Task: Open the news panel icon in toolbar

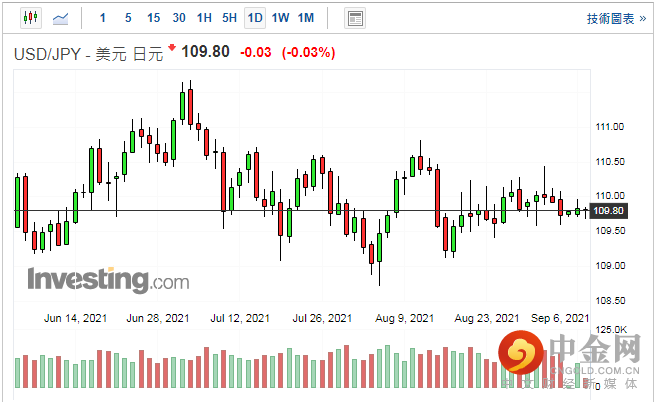Action: tap(353, 18)
